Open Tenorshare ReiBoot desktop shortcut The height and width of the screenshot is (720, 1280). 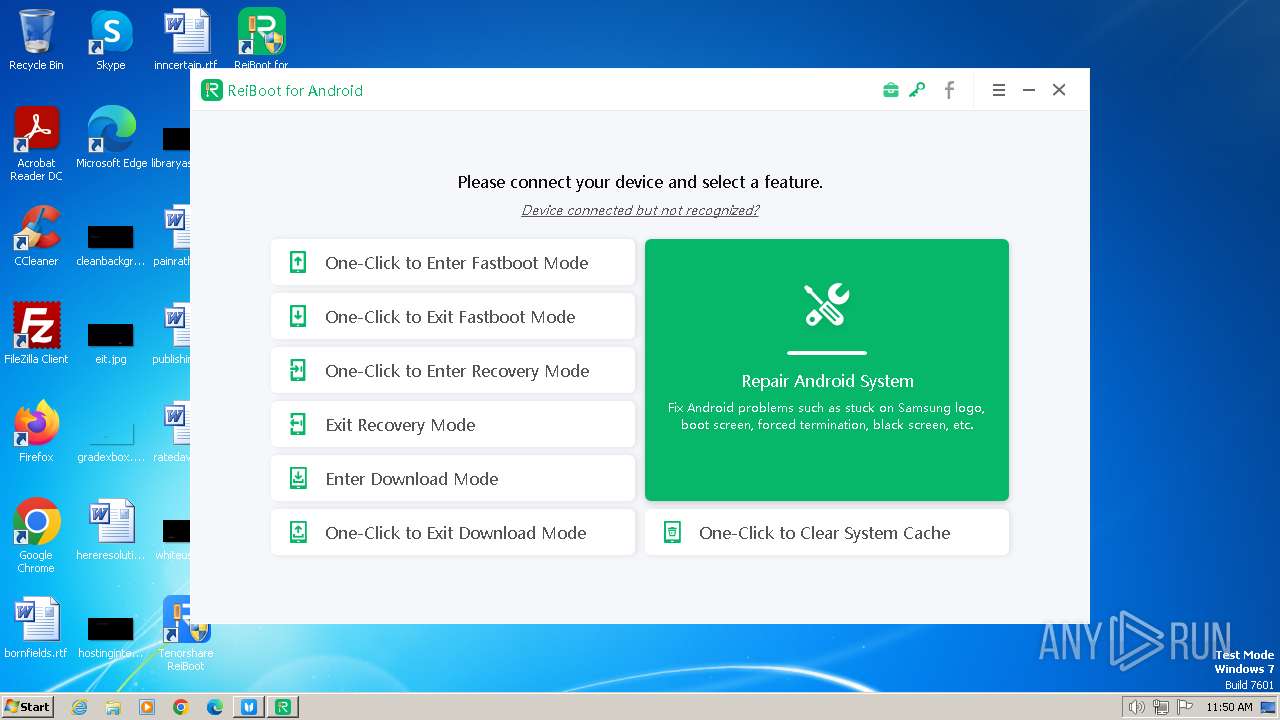click(186, 634)
